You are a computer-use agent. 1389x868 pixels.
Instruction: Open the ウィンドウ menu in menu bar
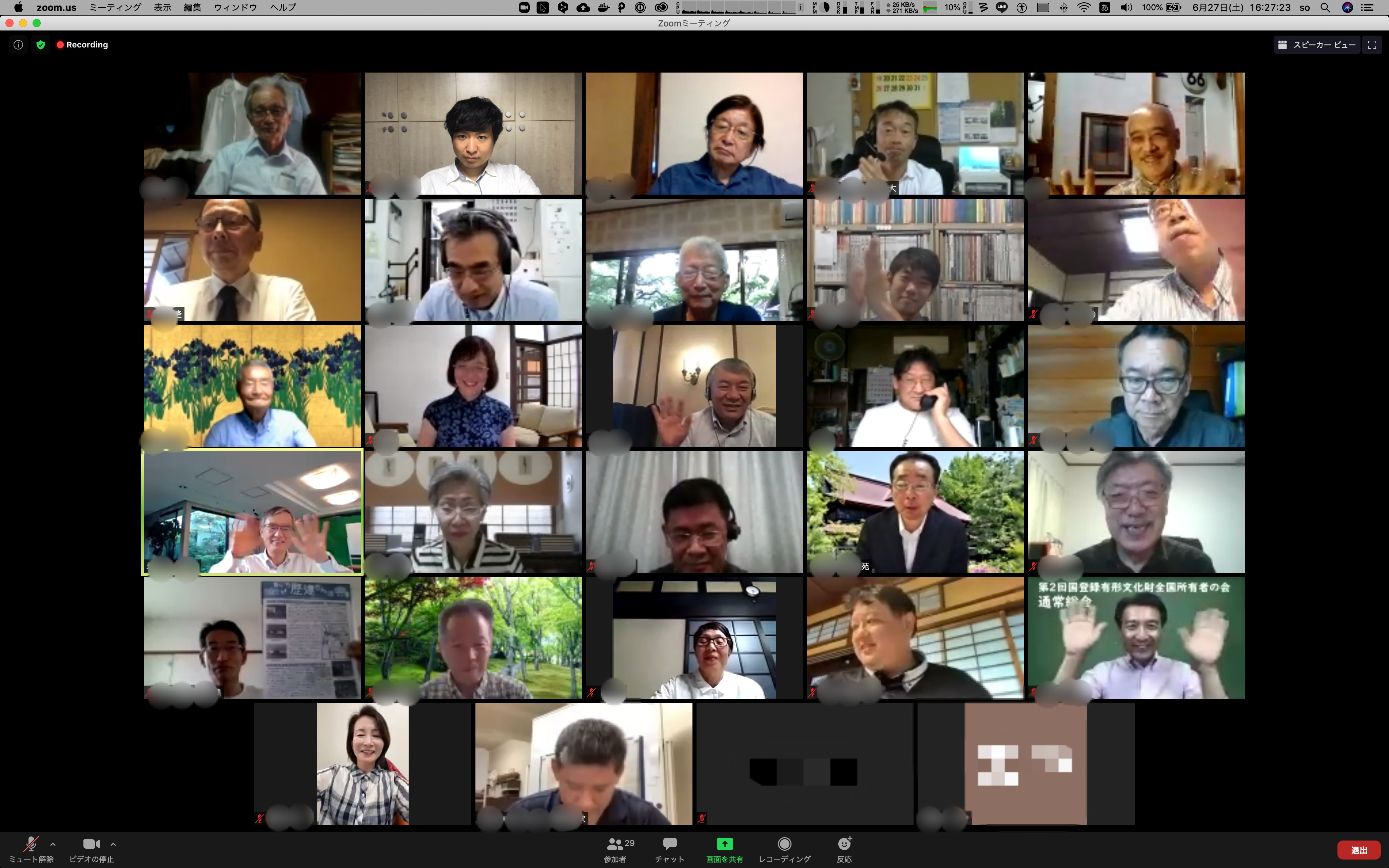pyautogui.click(x=235, y=7)
